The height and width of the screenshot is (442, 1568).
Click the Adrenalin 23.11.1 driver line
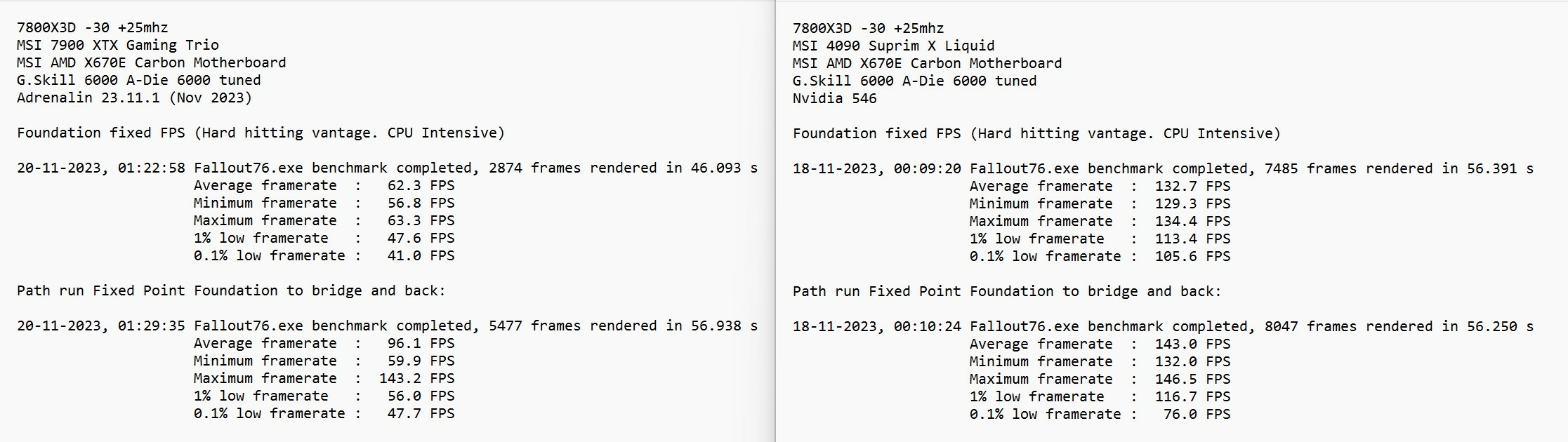[x=134, y=98]
